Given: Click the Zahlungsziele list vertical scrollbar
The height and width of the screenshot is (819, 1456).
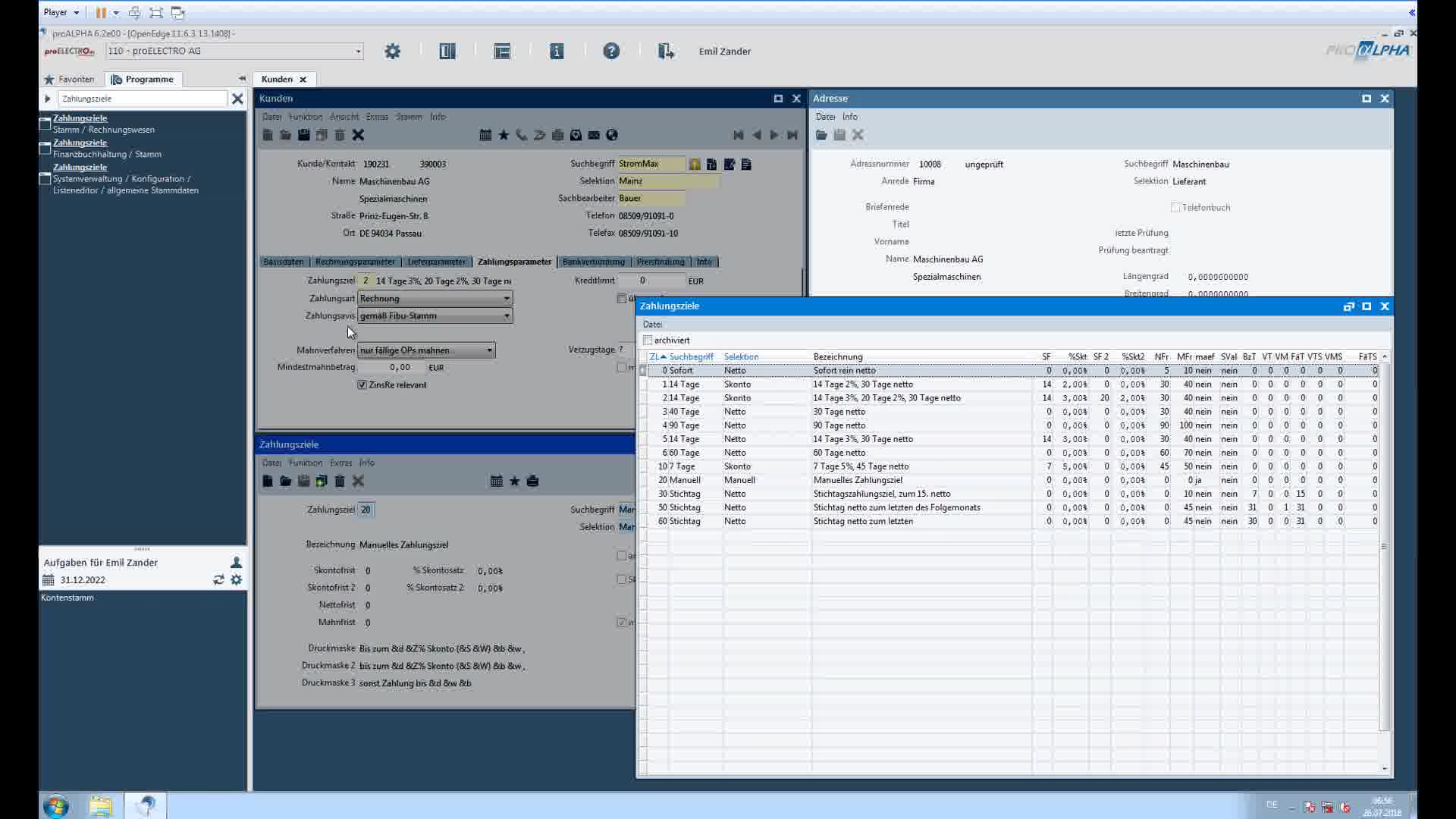Looking at the screenshot, I should click(x=1384, y=546).
